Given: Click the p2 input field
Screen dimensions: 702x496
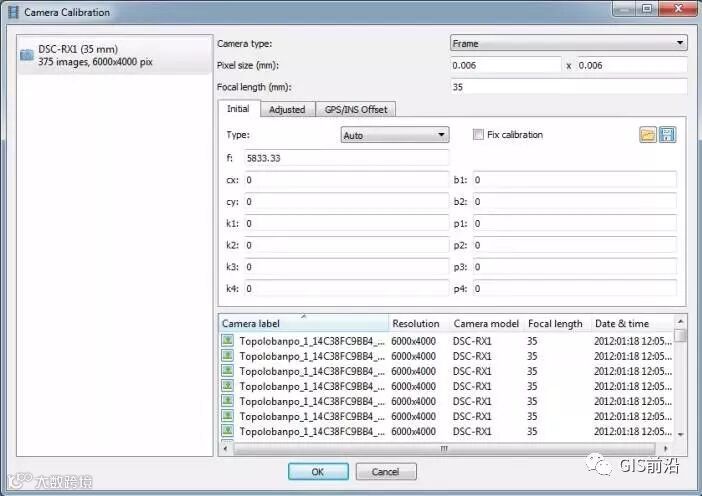Looking at the screenshot, I should click(x=575, y=245).
